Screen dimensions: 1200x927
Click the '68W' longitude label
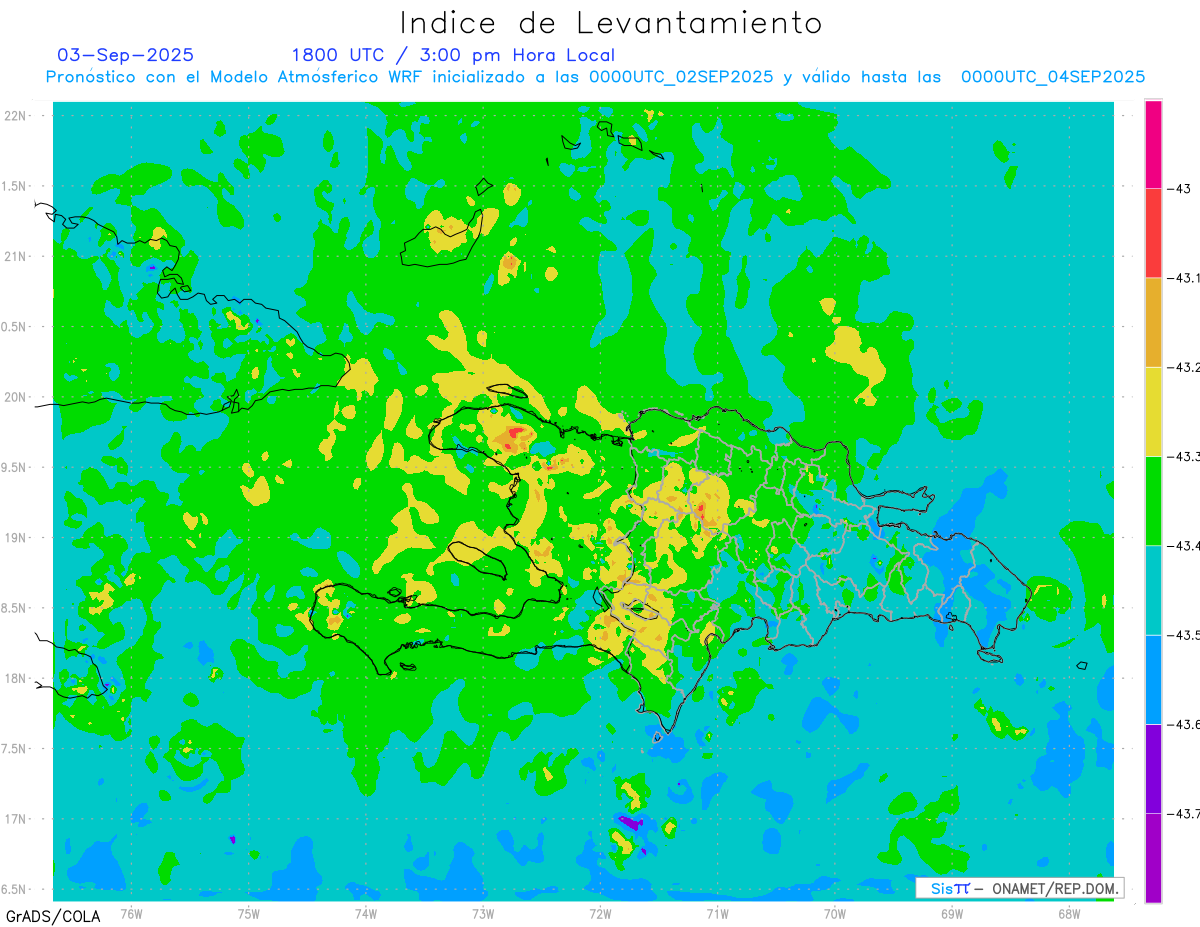[1069, 913]
